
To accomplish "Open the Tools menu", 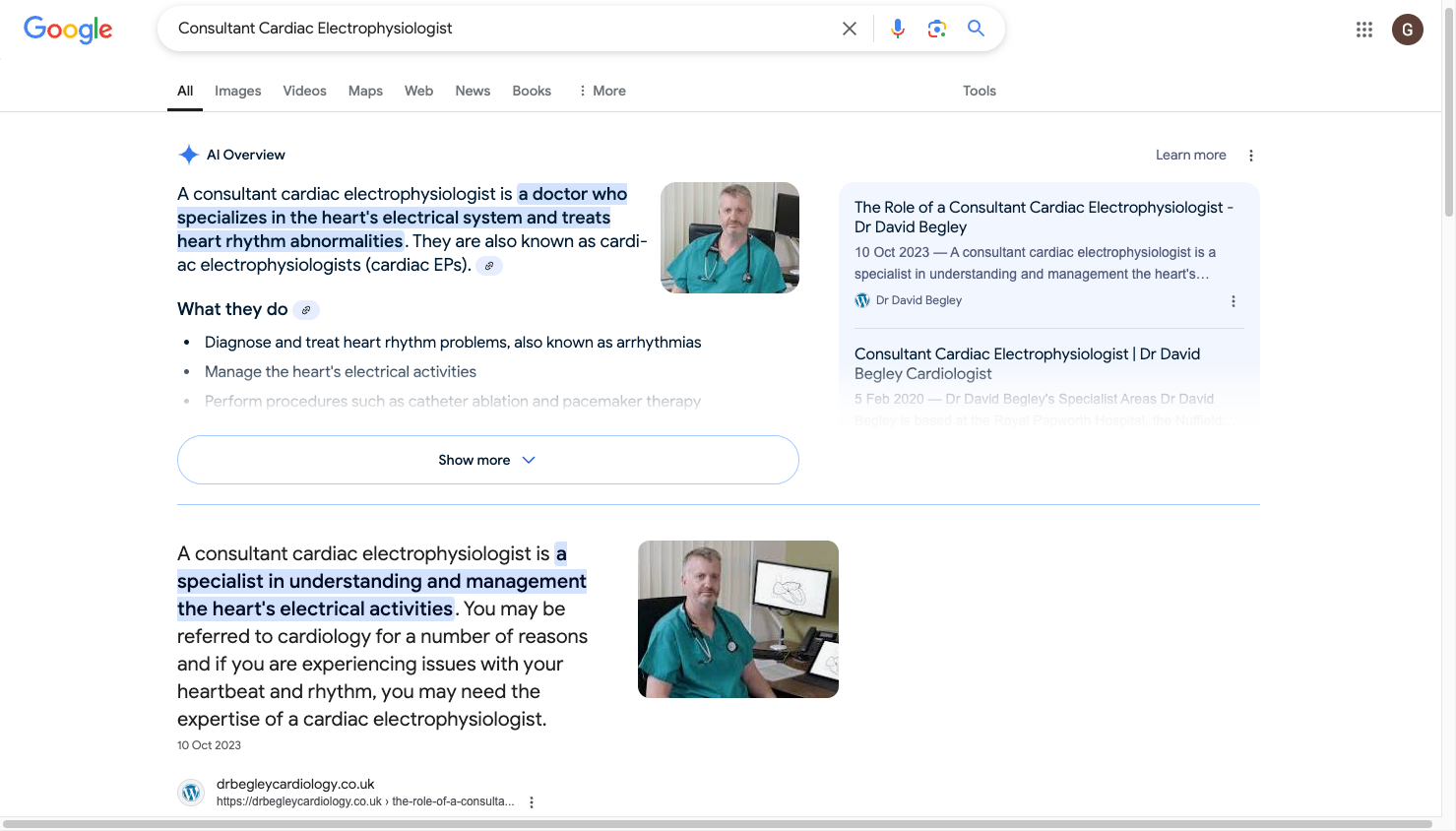I will [979, 91].
